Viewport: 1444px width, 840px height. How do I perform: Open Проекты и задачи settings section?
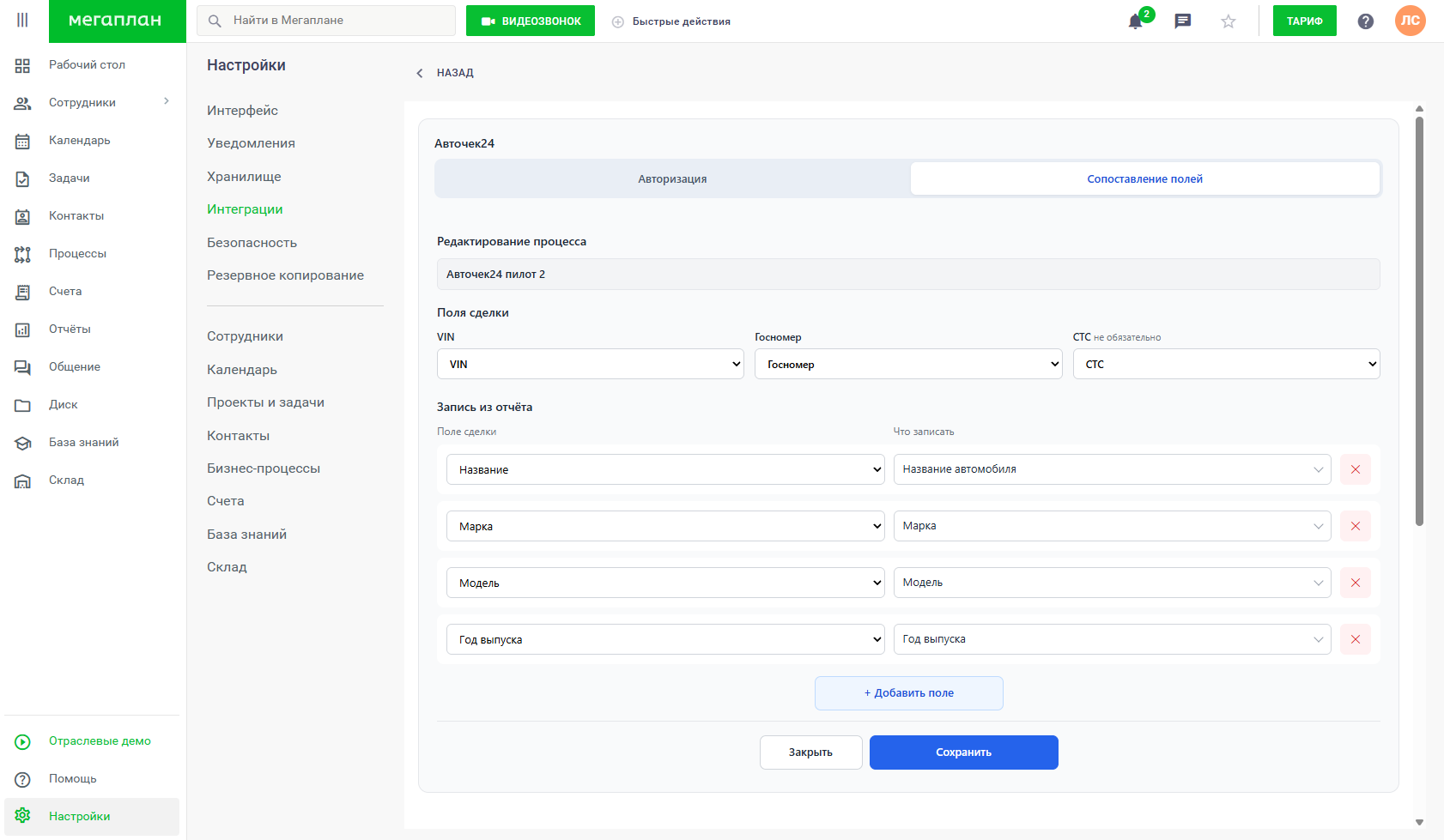click(266, 402)
